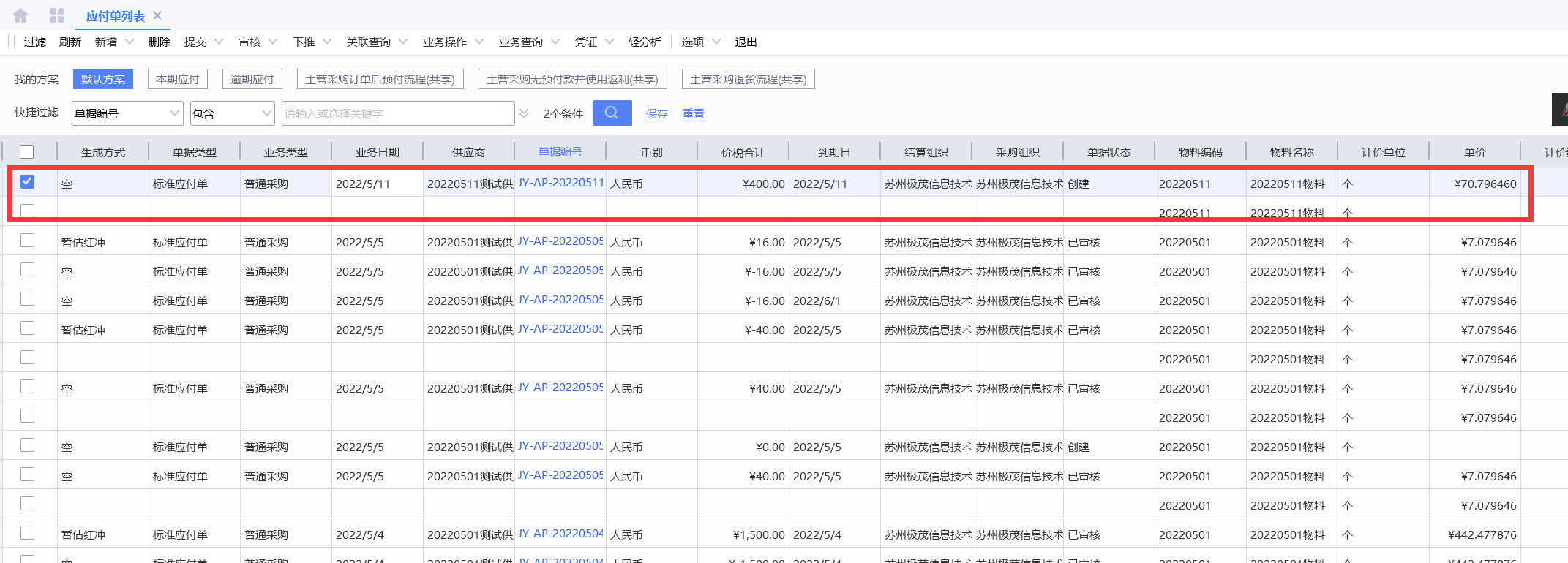
Task: Open the bill link in ¥1,500.00 row
Action: 561,534
